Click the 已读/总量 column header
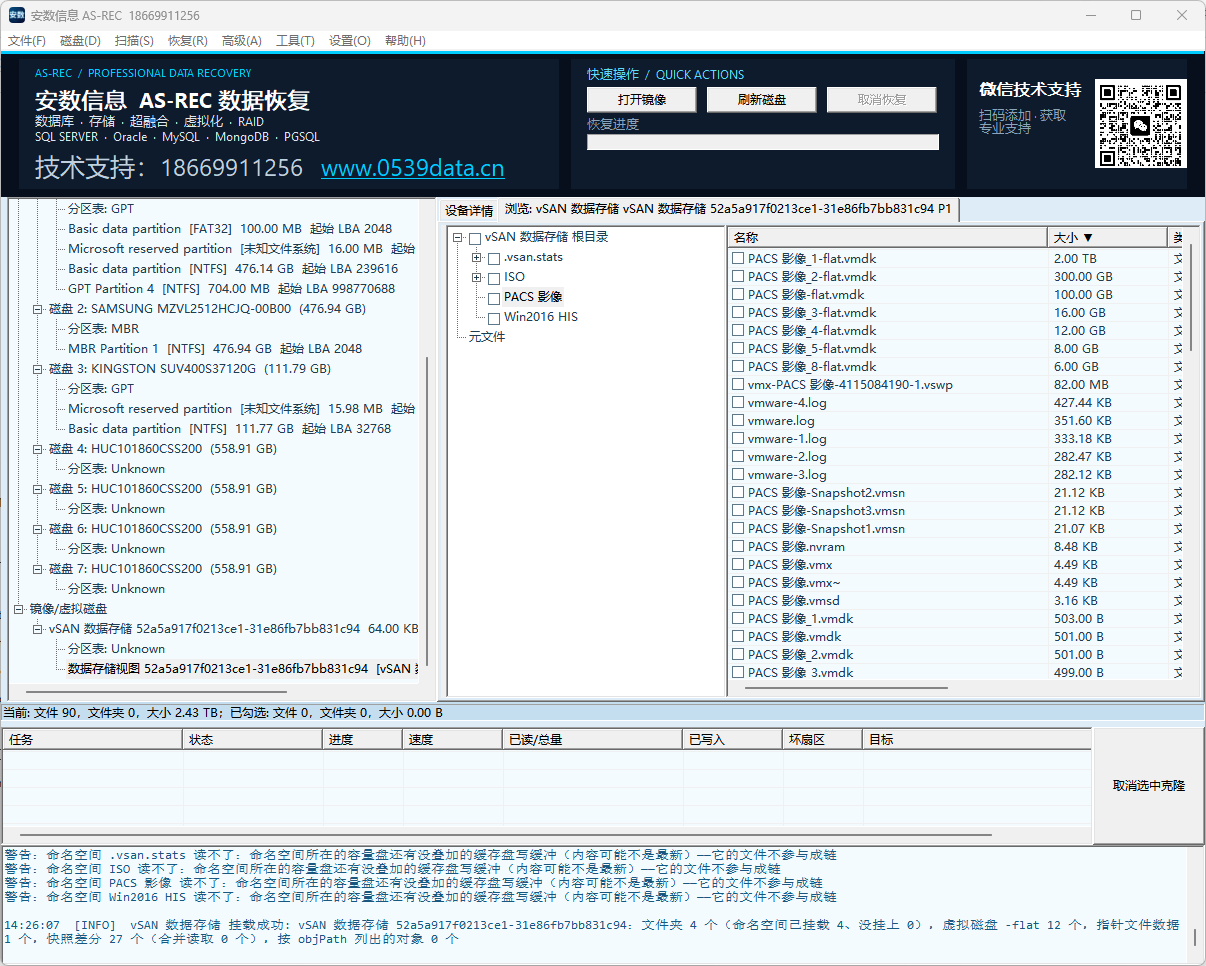The width and height of the screenshot is (1206, 966). point(593,739)
